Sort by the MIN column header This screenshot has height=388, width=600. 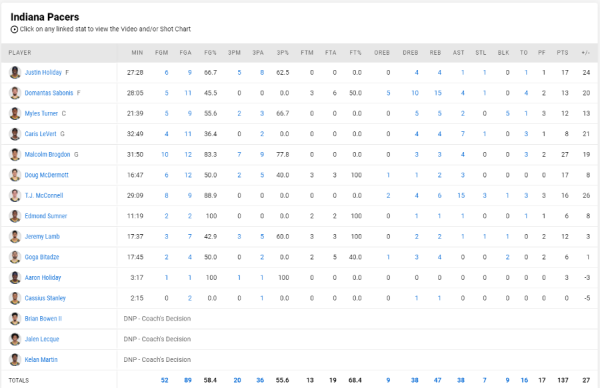pos(137,53)
